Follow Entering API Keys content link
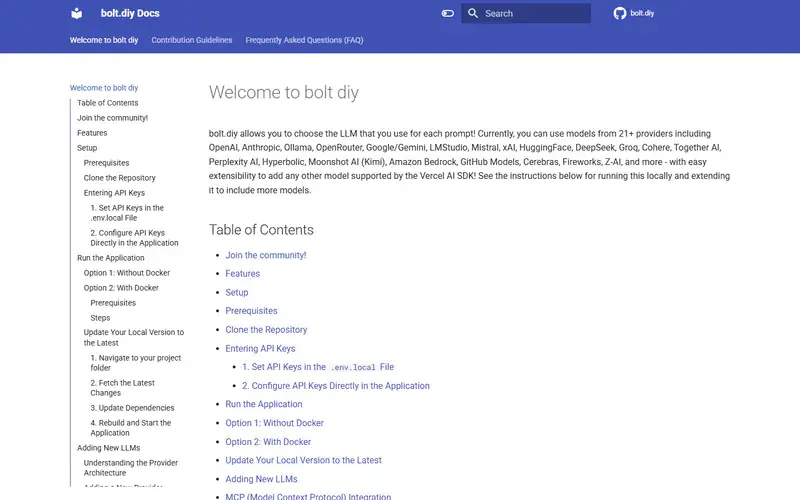This screenshot has height=500, width=800. click(260, 348)
